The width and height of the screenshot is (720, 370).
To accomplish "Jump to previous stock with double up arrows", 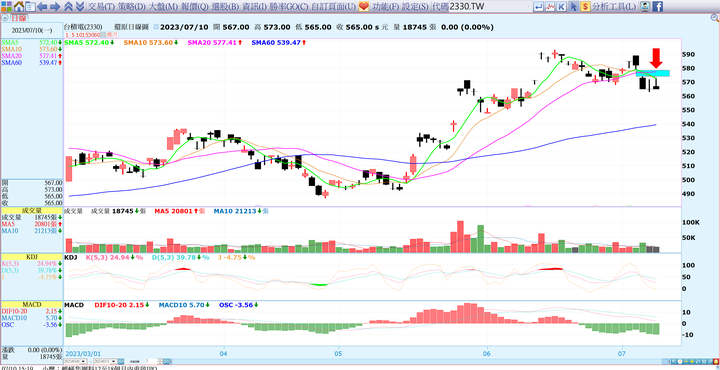I will [68, 6].
